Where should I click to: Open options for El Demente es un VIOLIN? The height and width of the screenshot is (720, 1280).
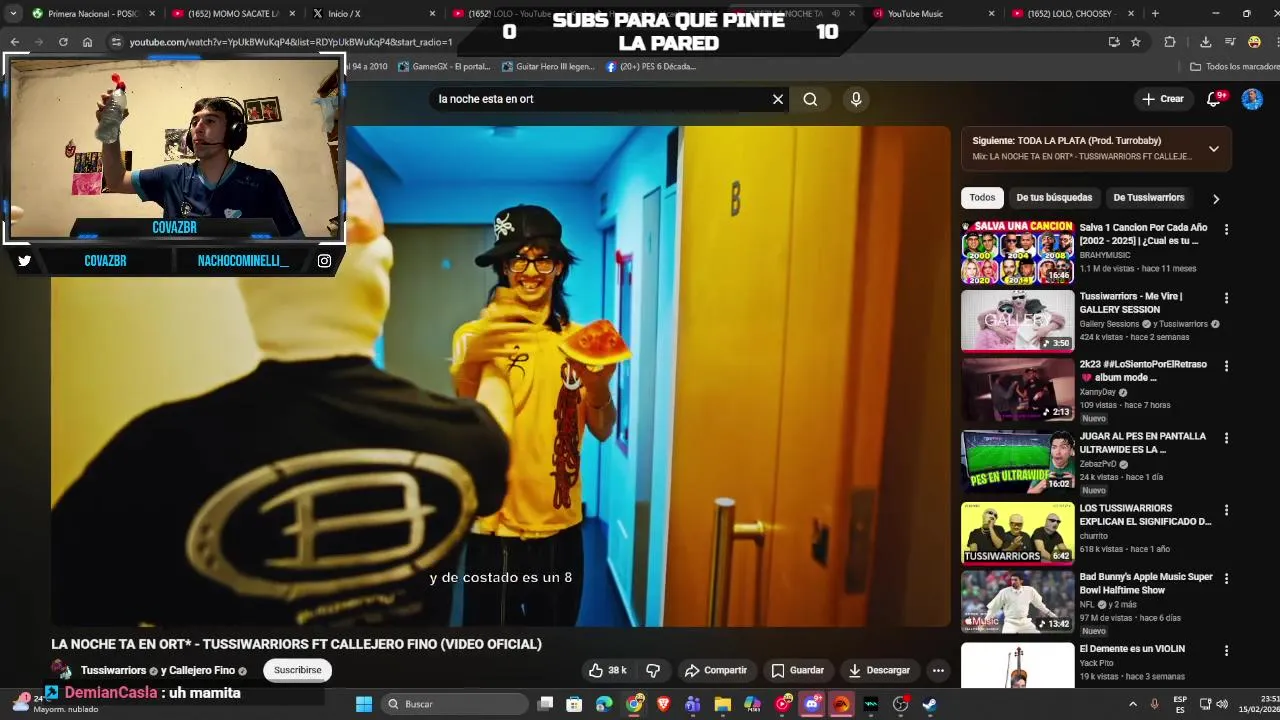pos(1226,650)
